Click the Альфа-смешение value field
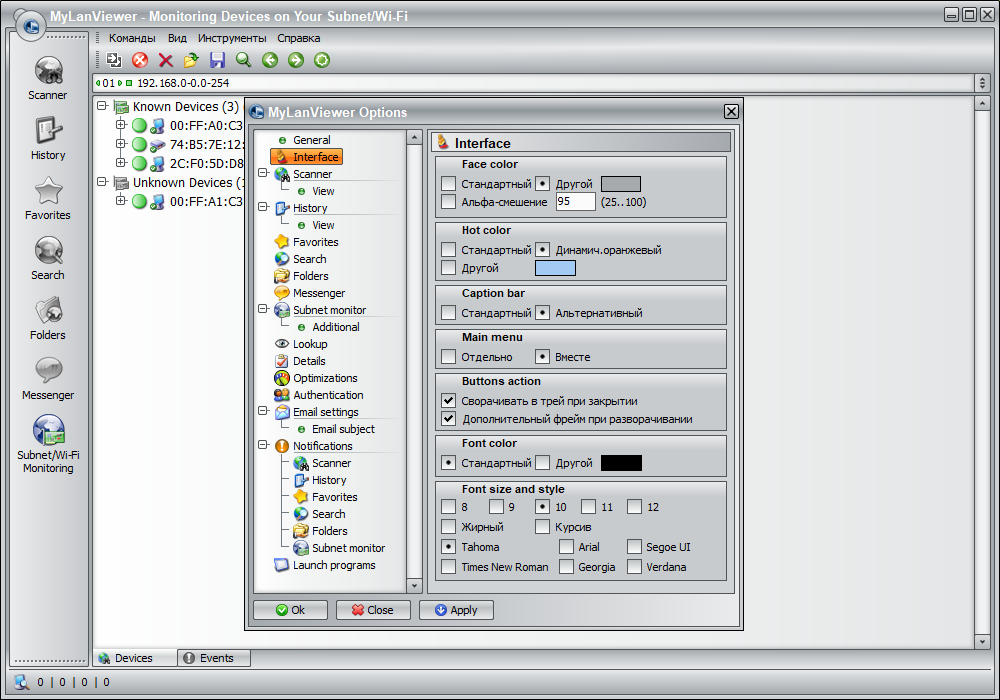 click(x=575, y=202)
